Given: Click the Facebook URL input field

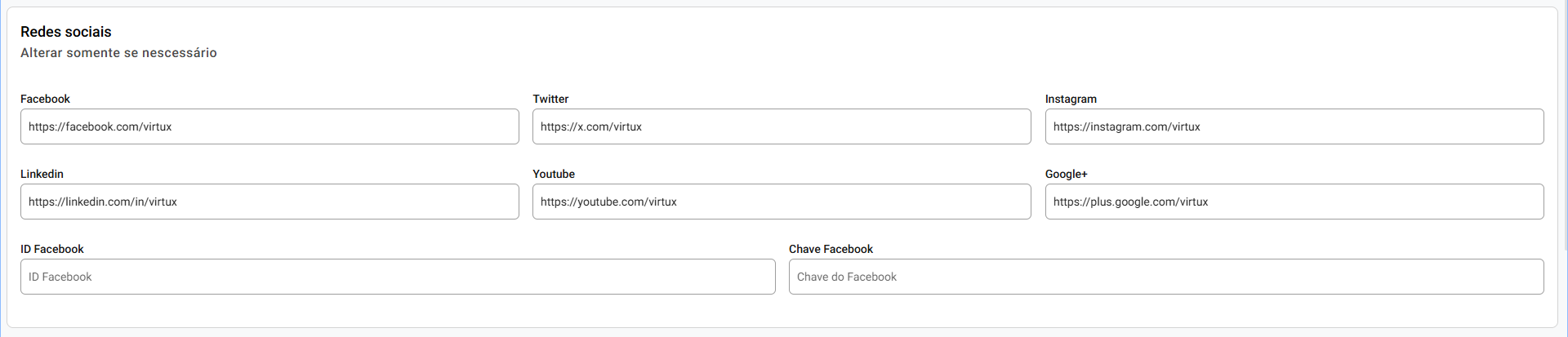Looking at the screenshot, I should [x=269, y=126].
